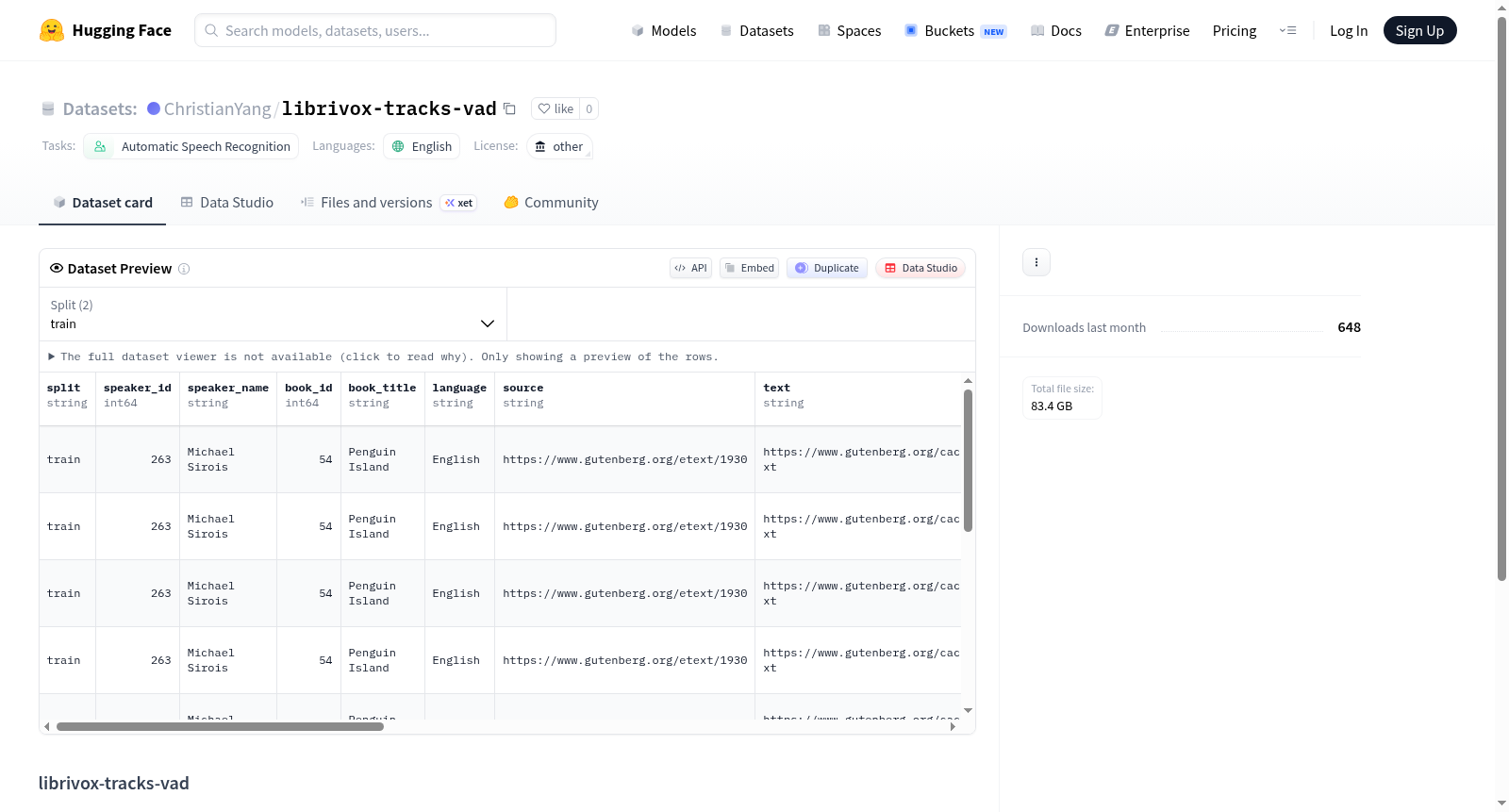
Task: Select the Dataset card tab
Action: [103, 203]
